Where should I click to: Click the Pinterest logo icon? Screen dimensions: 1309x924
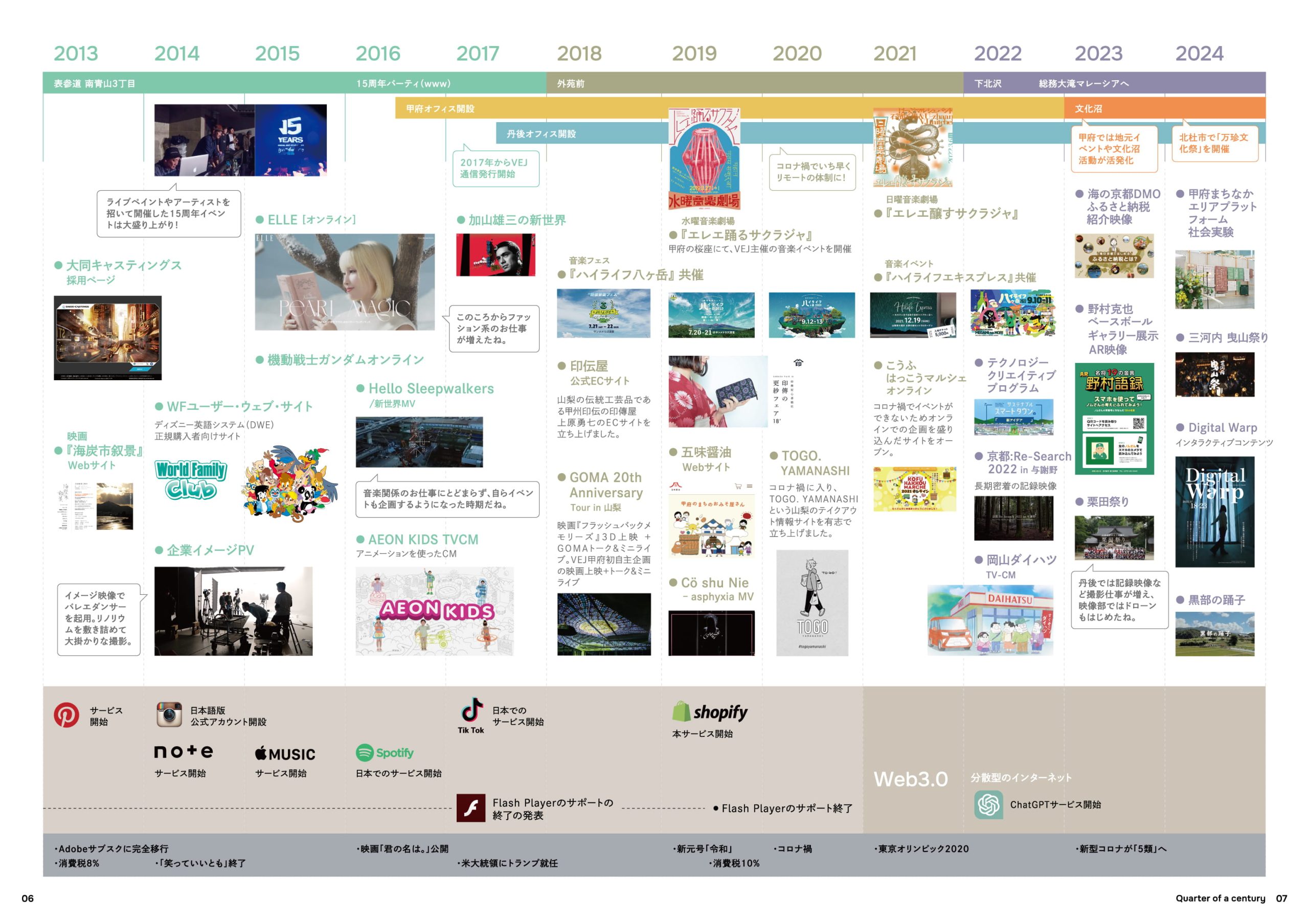66,714
